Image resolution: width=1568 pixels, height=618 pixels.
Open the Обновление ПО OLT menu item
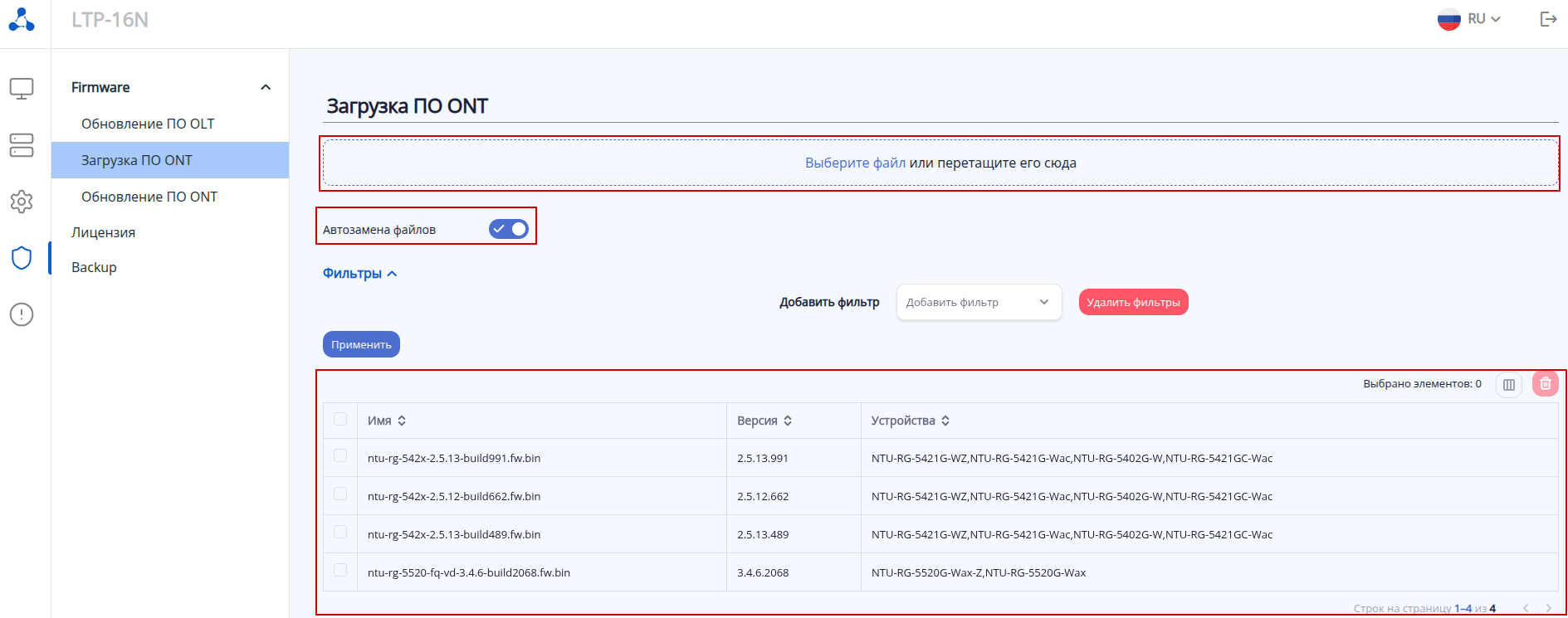point(148,124)
